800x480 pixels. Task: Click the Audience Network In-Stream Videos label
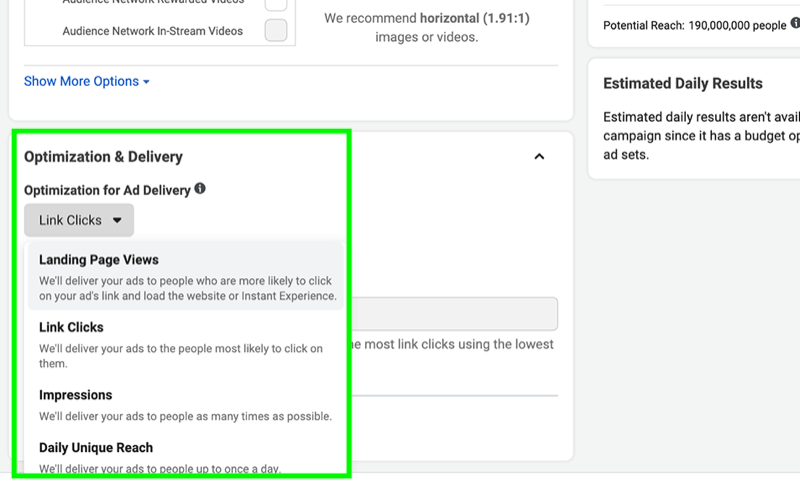click(x=152, y=31)
